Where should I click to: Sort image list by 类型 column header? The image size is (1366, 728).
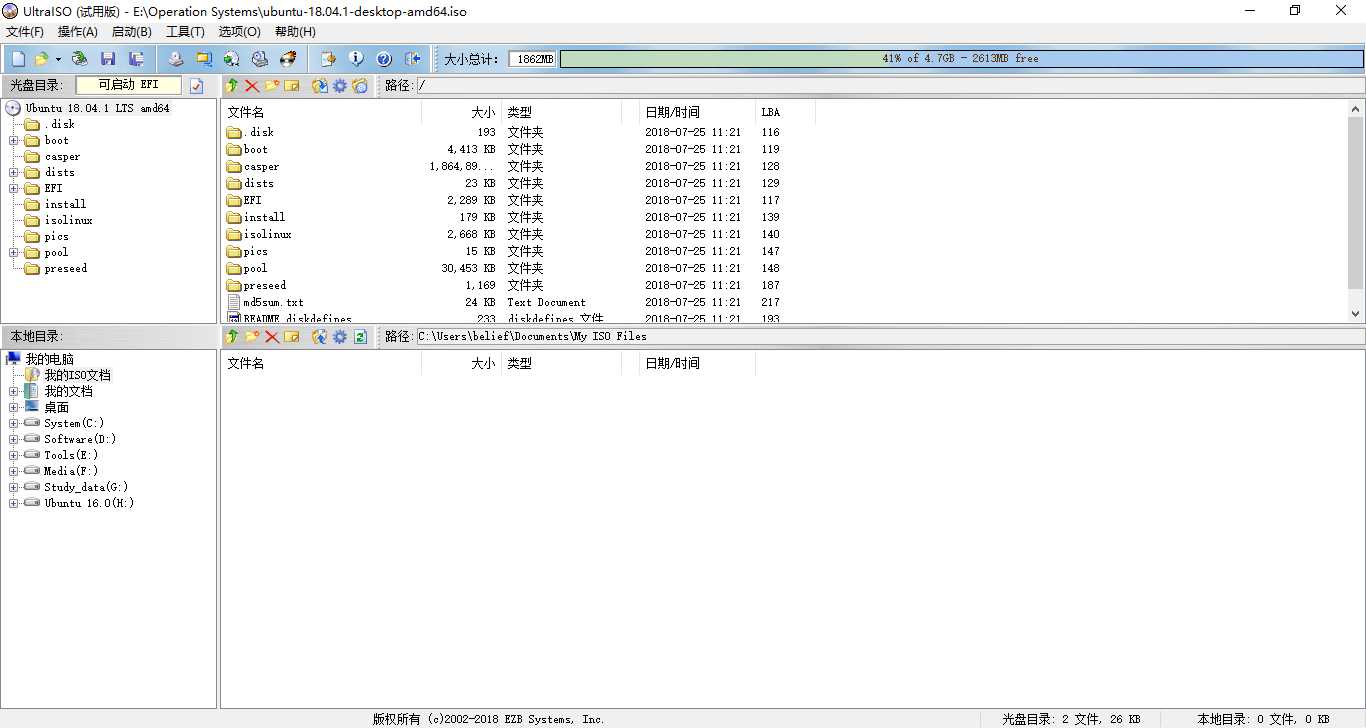pyautogui.click(x=561, y=112)
